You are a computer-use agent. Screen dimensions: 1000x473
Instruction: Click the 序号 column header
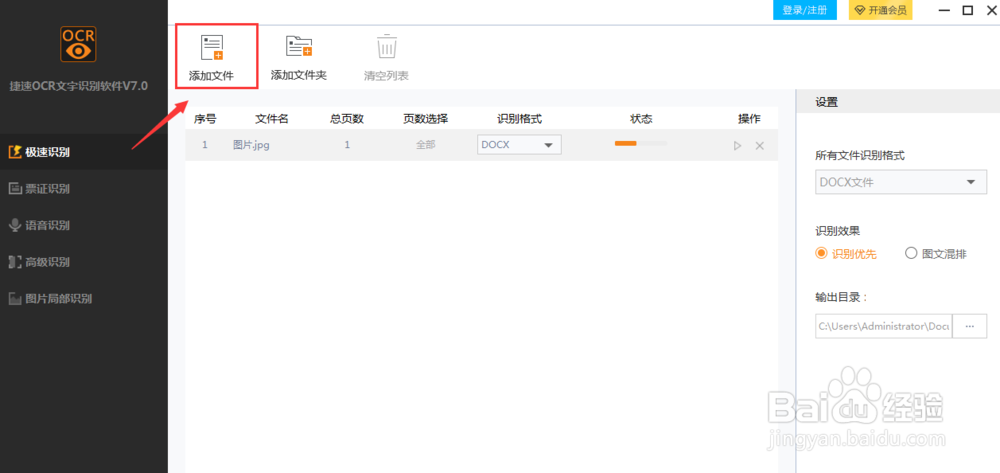(205, 119)
